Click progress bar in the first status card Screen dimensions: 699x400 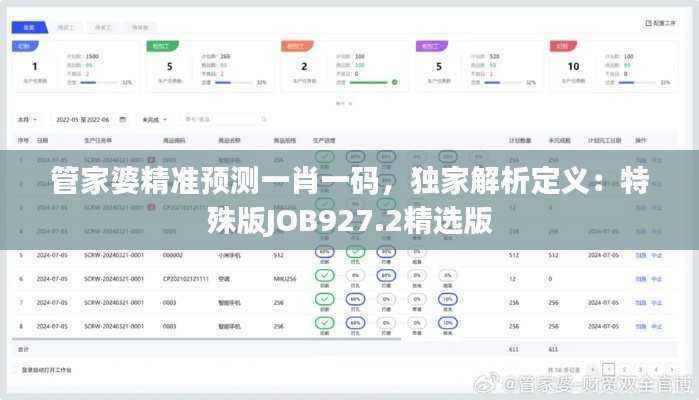[95, 82]
